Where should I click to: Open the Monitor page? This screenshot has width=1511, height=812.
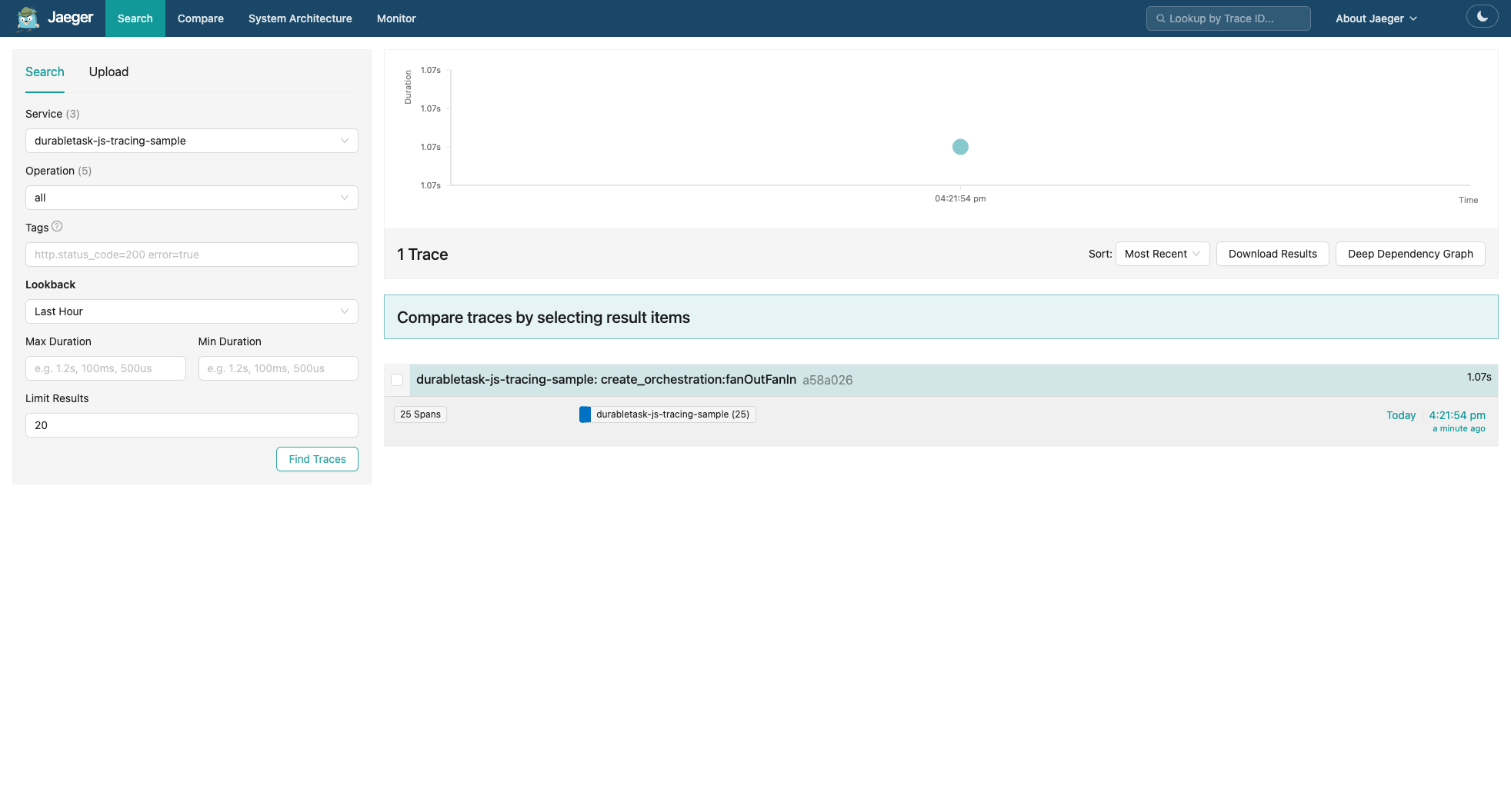(396, 18)
